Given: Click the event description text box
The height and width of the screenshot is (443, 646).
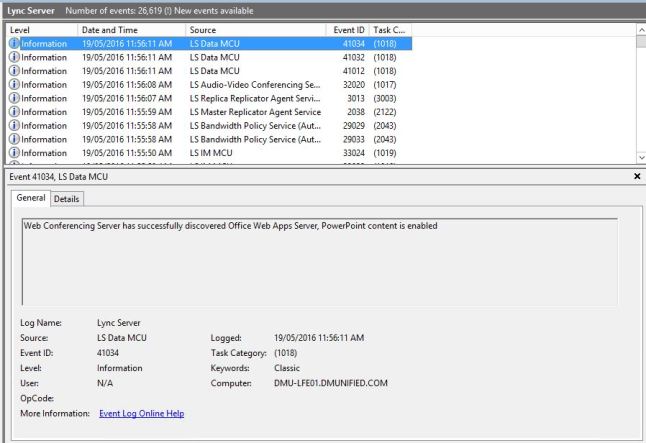Looking at the screenshot, I should [x=319, y=262].
